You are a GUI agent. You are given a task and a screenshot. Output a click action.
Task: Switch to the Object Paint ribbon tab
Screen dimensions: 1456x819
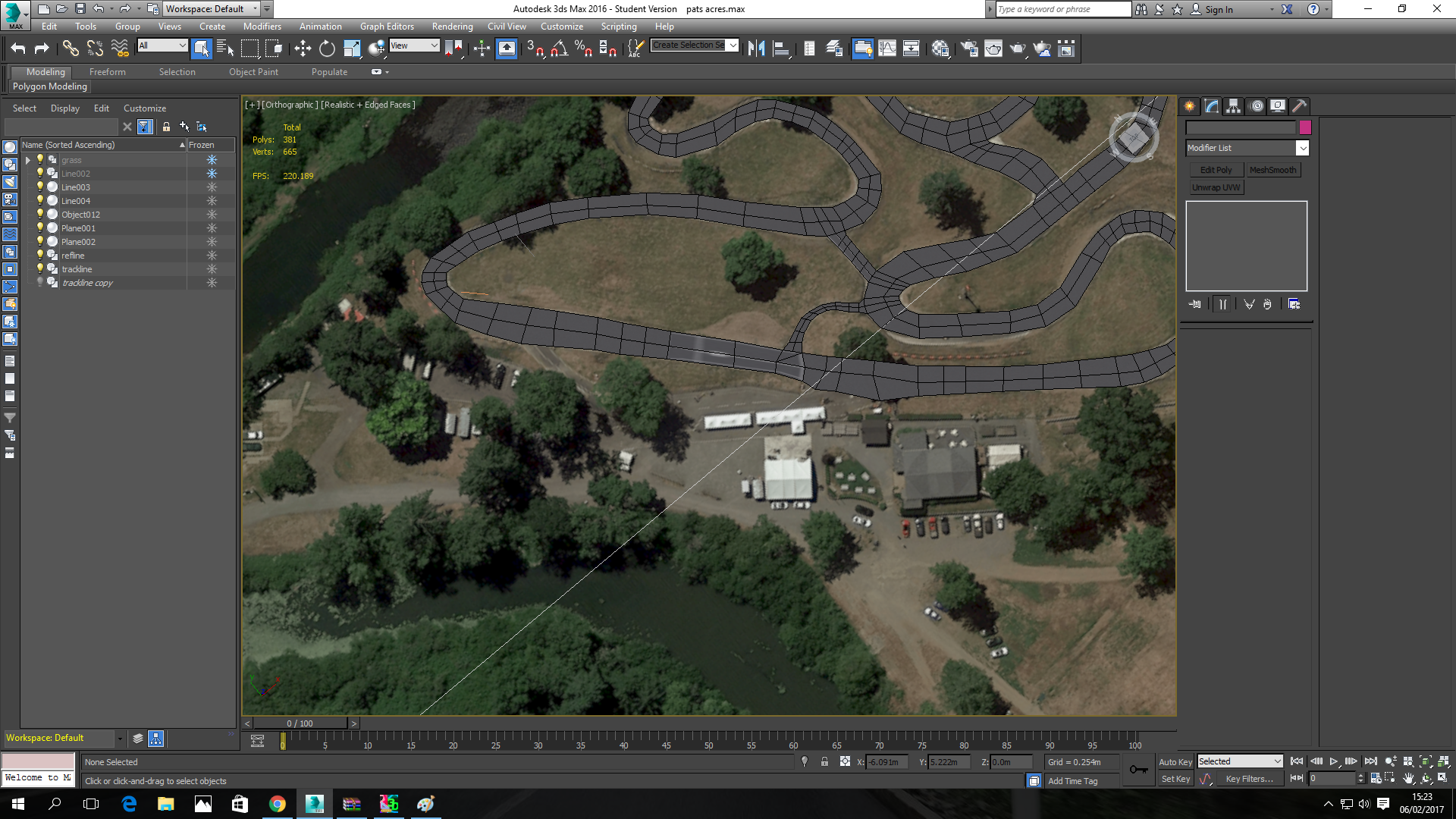tap(253, 72)
